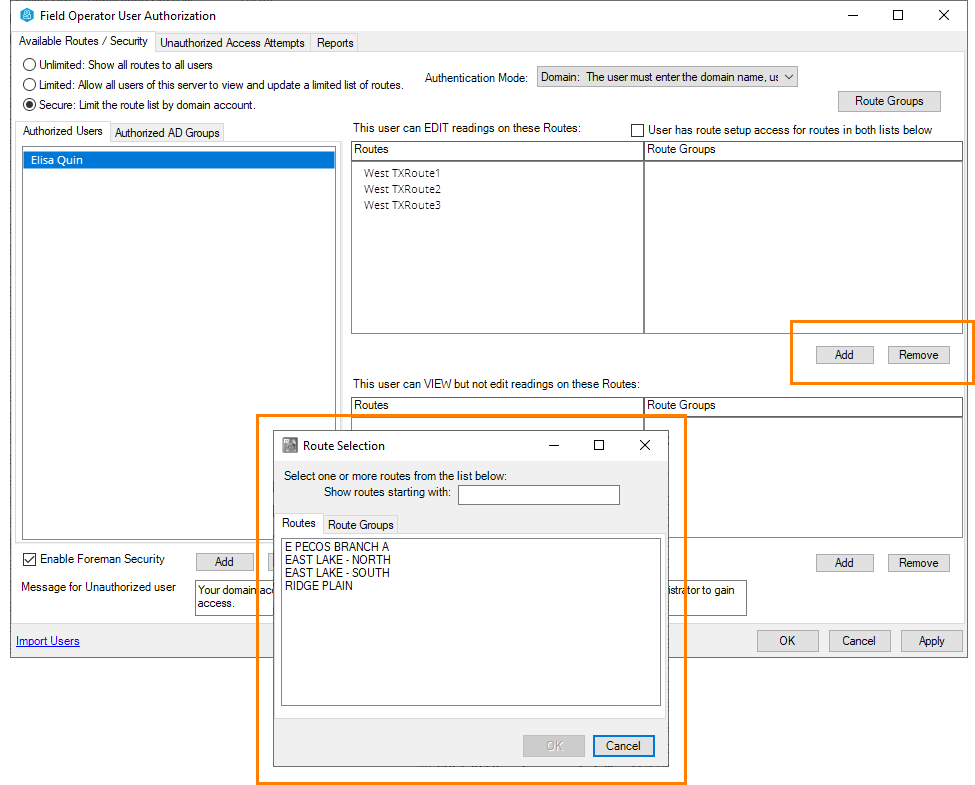Open Unauthorized Access Attempts tab
The image size is (975, 785).
tap(232, 43)
